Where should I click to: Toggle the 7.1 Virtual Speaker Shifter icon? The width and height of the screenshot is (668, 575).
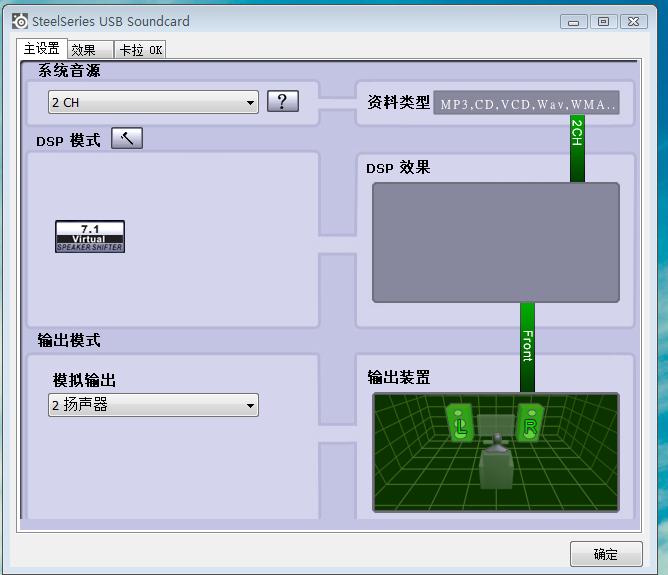[x=90, y=237]
